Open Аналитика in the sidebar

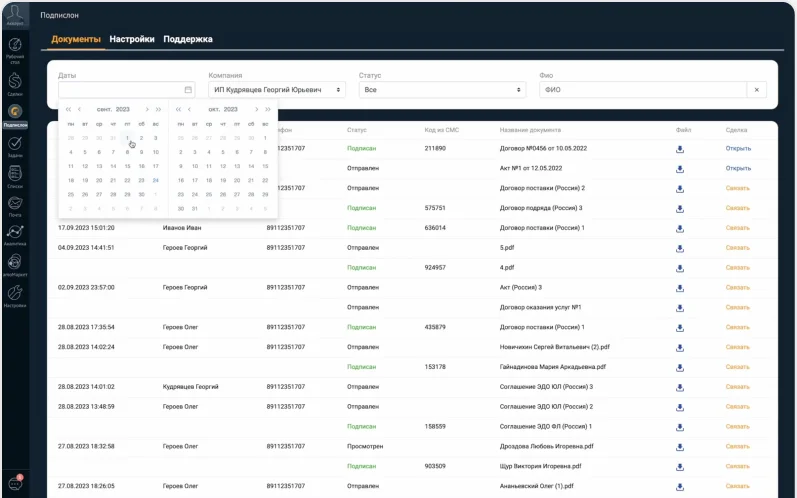tap(15, 235)
